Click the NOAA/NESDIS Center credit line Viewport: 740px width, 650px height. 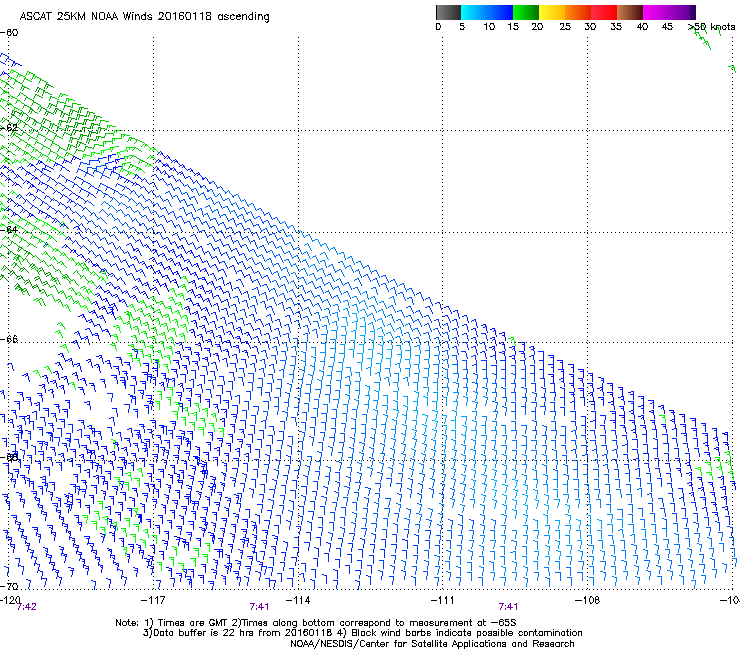point(432,644)
